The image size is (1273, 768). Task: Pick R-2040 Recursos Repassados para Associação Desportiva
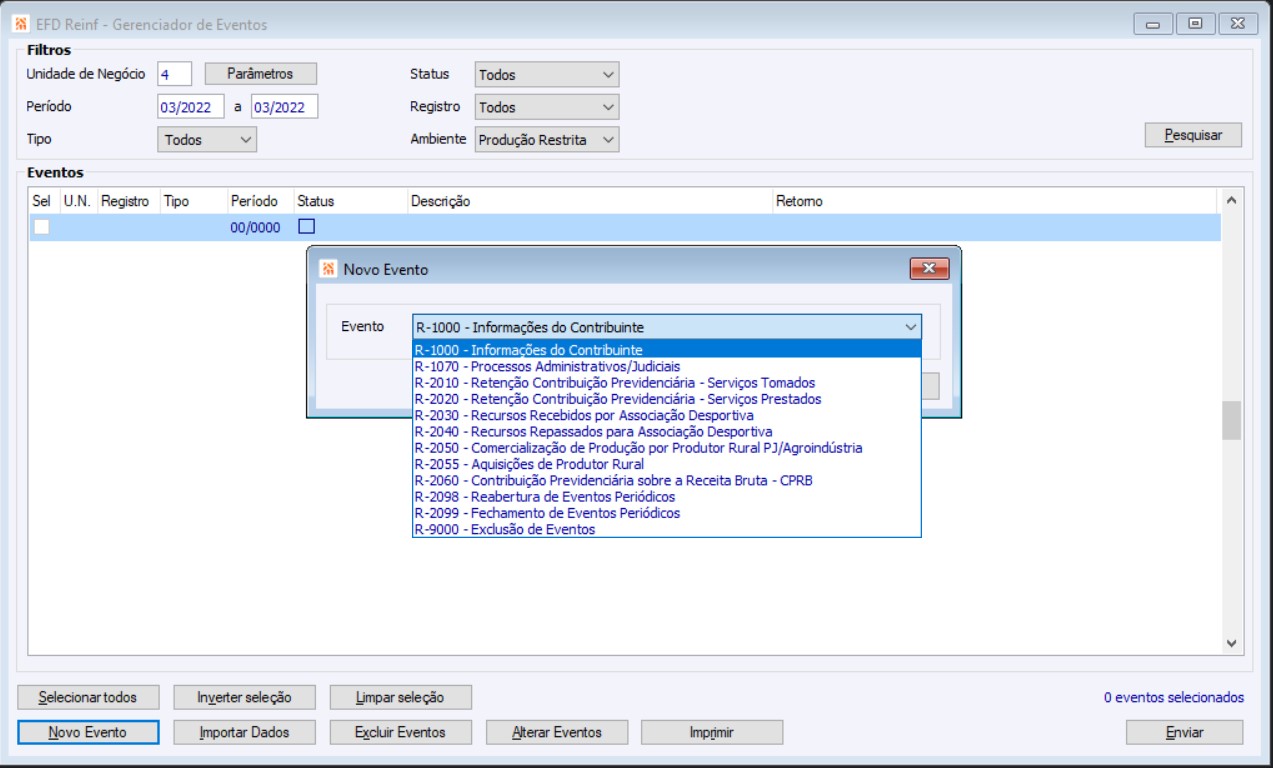click(x=667, y=431)
